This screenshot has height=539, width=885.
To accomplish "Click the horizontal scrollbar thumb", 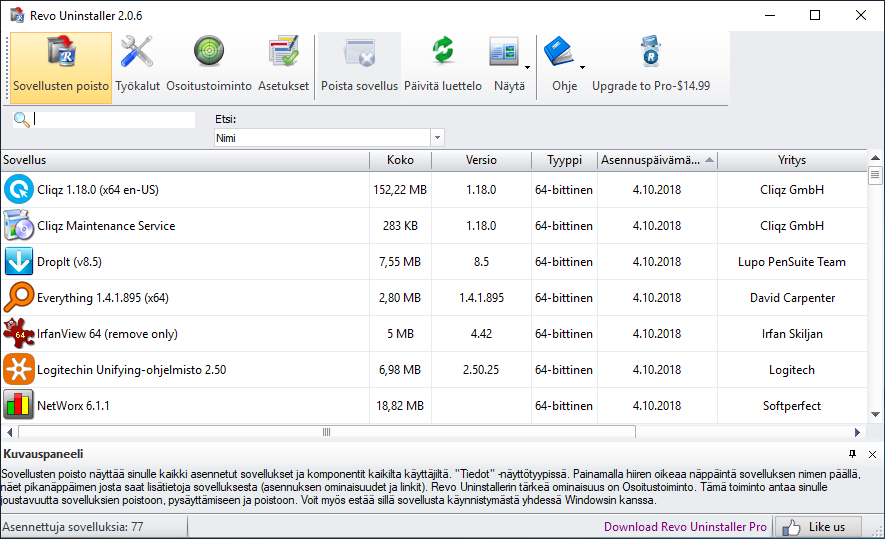I will (x=325, y=432).
